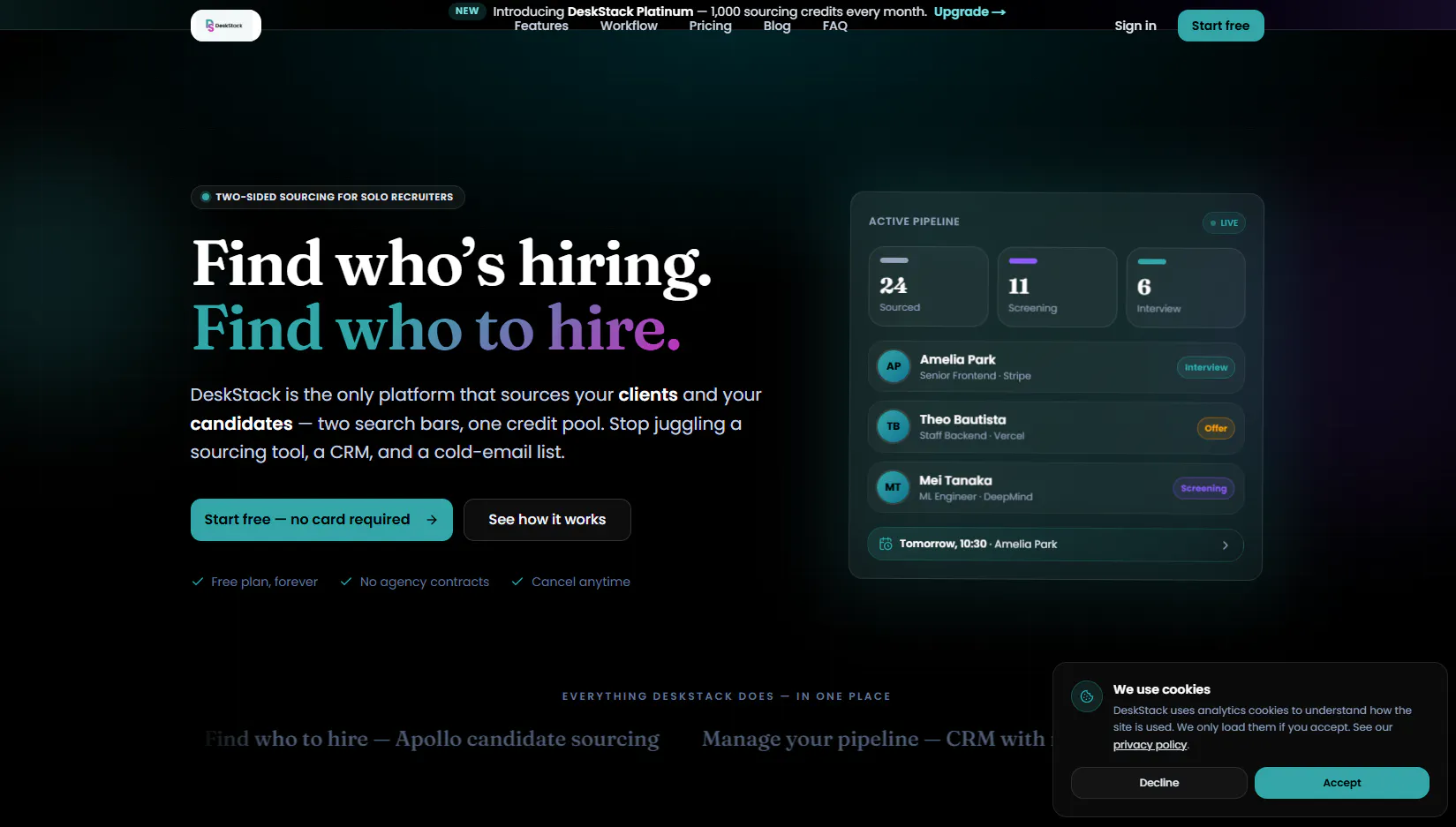The width and height of the screenshot is (1456, 827).
Task: Click the ACTIVE PIPELINE heading
Action: [914, 222]
